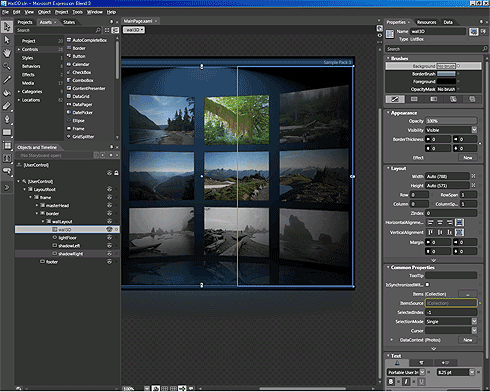The image size is (490, 392).
Task: Choose the Solid color brush editor
Action: tap(414, 99)
